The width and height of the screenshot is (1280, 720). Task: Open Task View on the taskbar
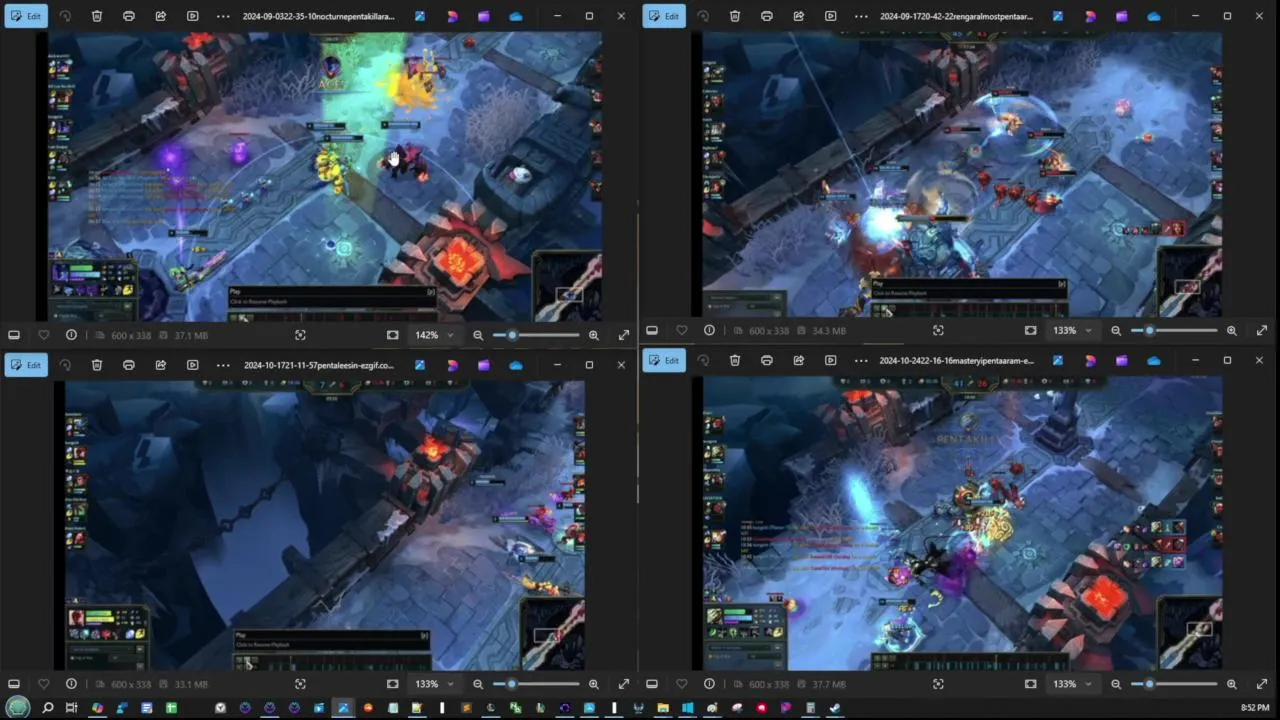[x=71, y=708]
